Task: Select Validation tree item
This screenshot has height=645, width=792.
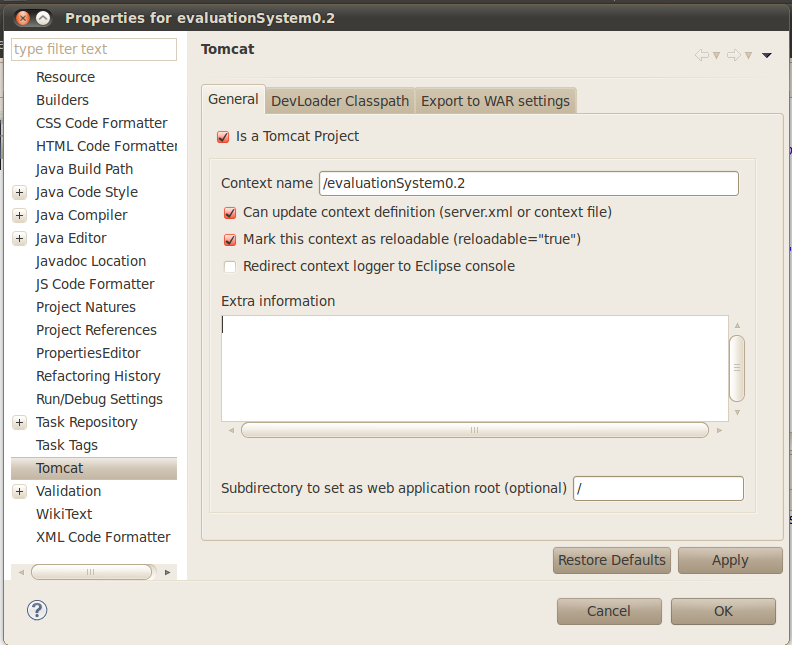Action: pos(69,491)
